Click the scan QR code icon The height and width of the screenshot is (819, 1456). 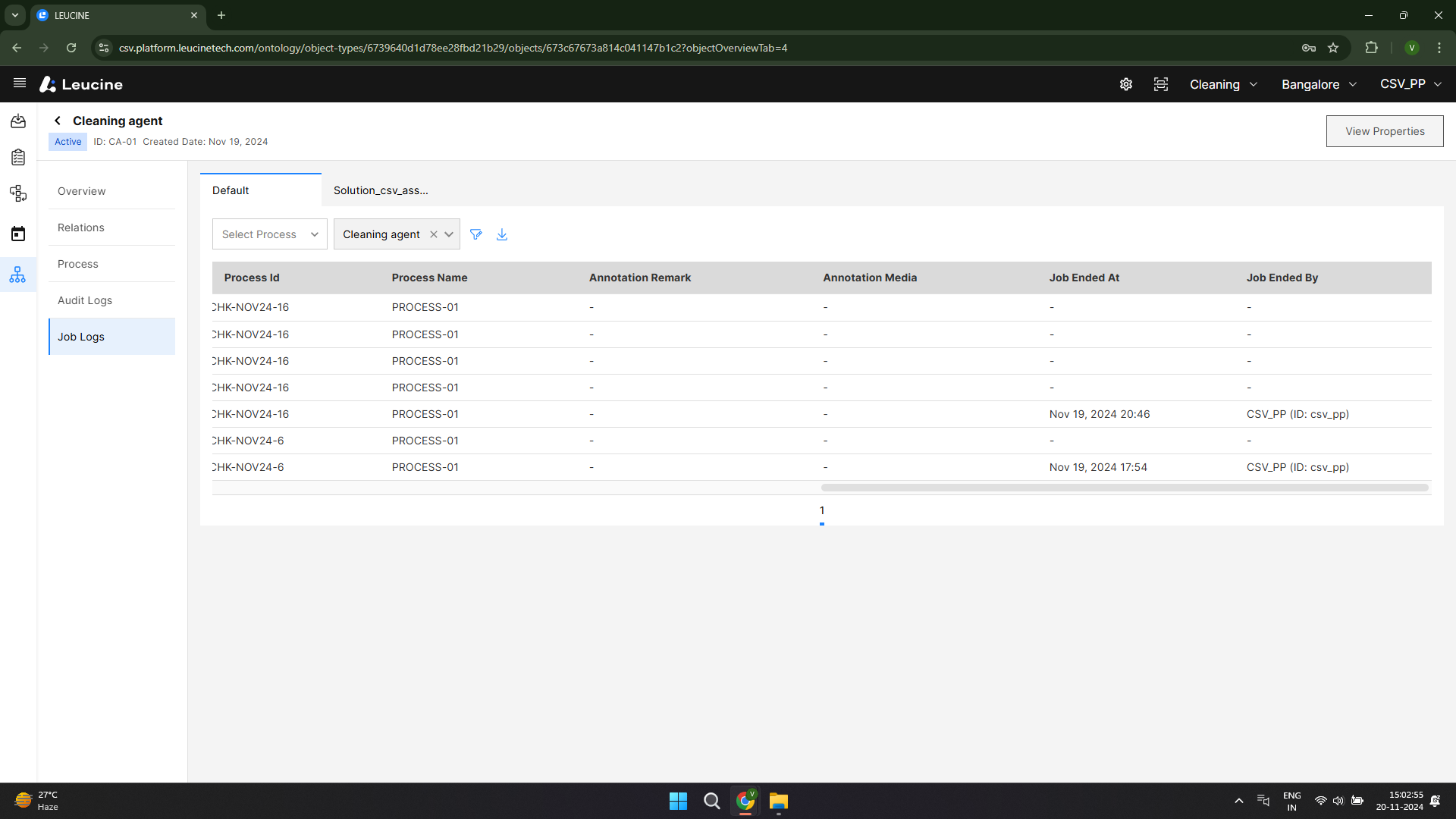point(1161,84)
